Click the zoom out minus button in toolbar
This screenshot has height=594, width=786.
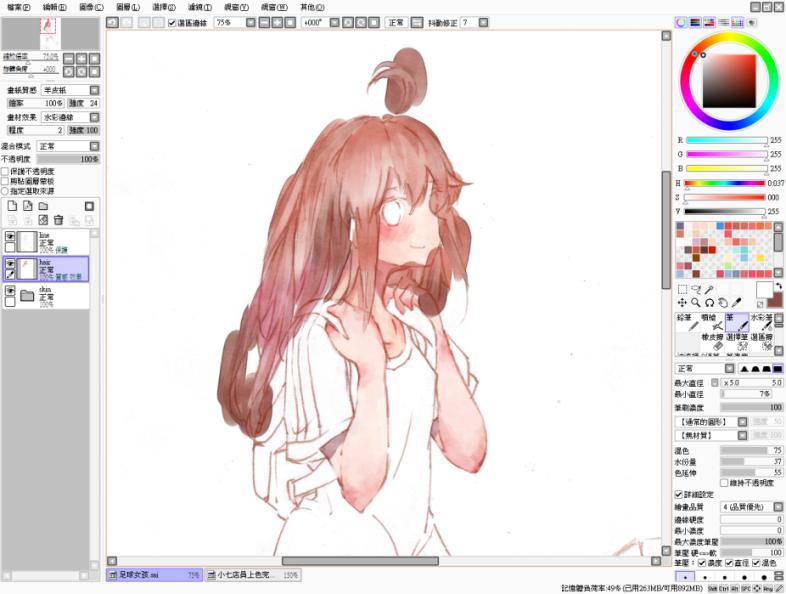coord(264,23)
